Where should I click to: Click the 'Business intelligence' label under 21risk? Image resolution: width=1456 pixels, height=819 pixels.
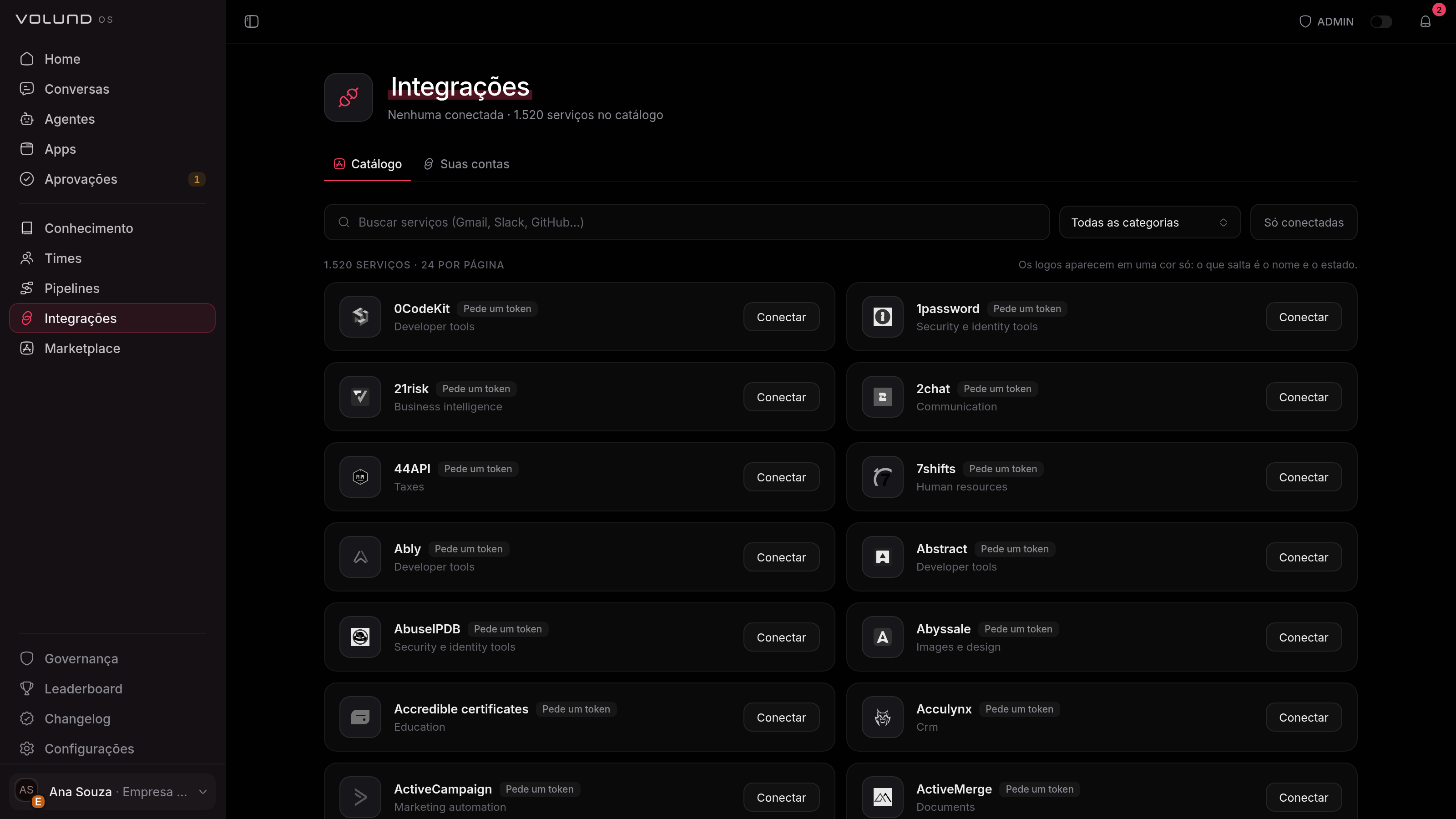pos(448,406)
